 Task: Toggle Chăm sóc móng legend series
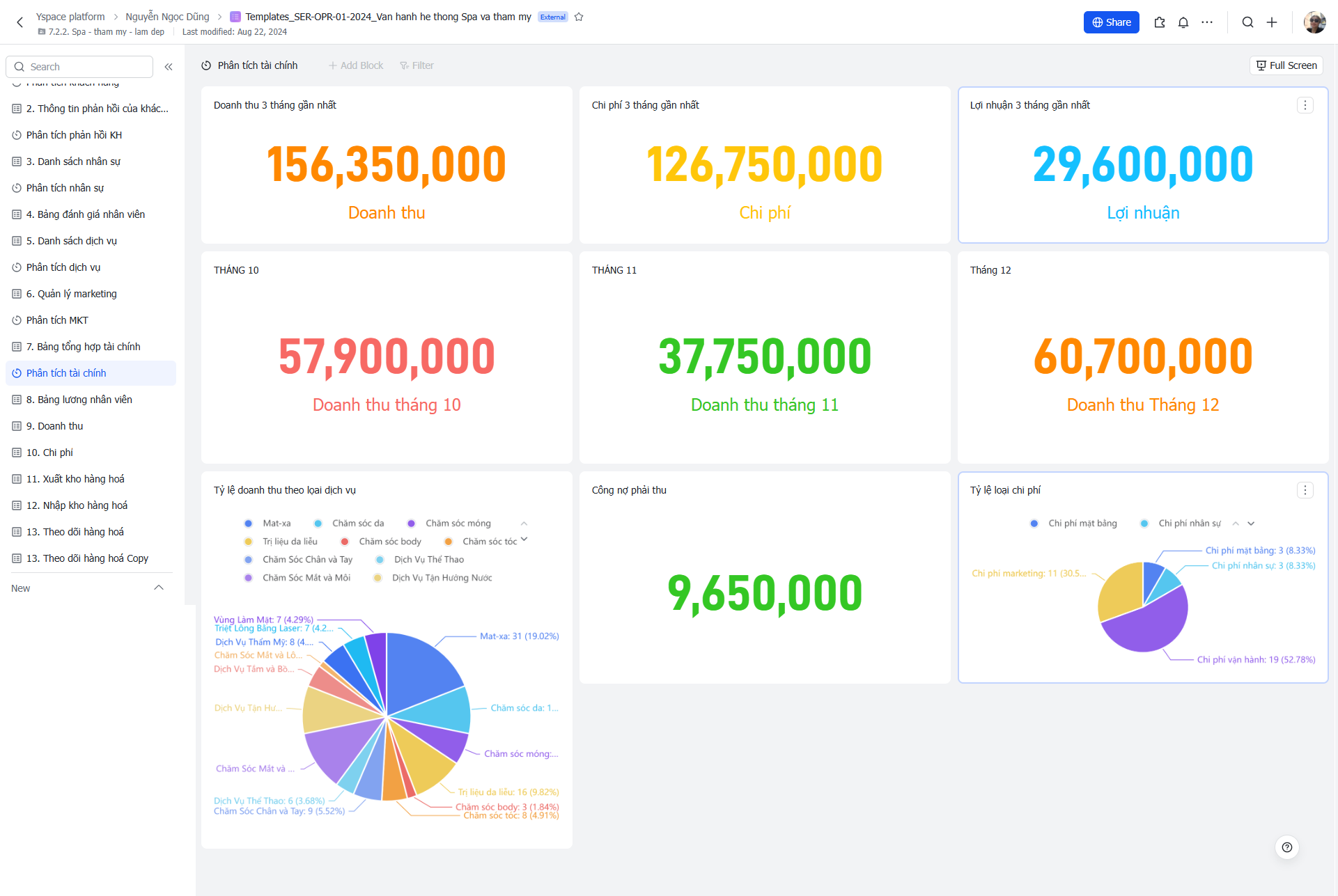coord(449,524)
